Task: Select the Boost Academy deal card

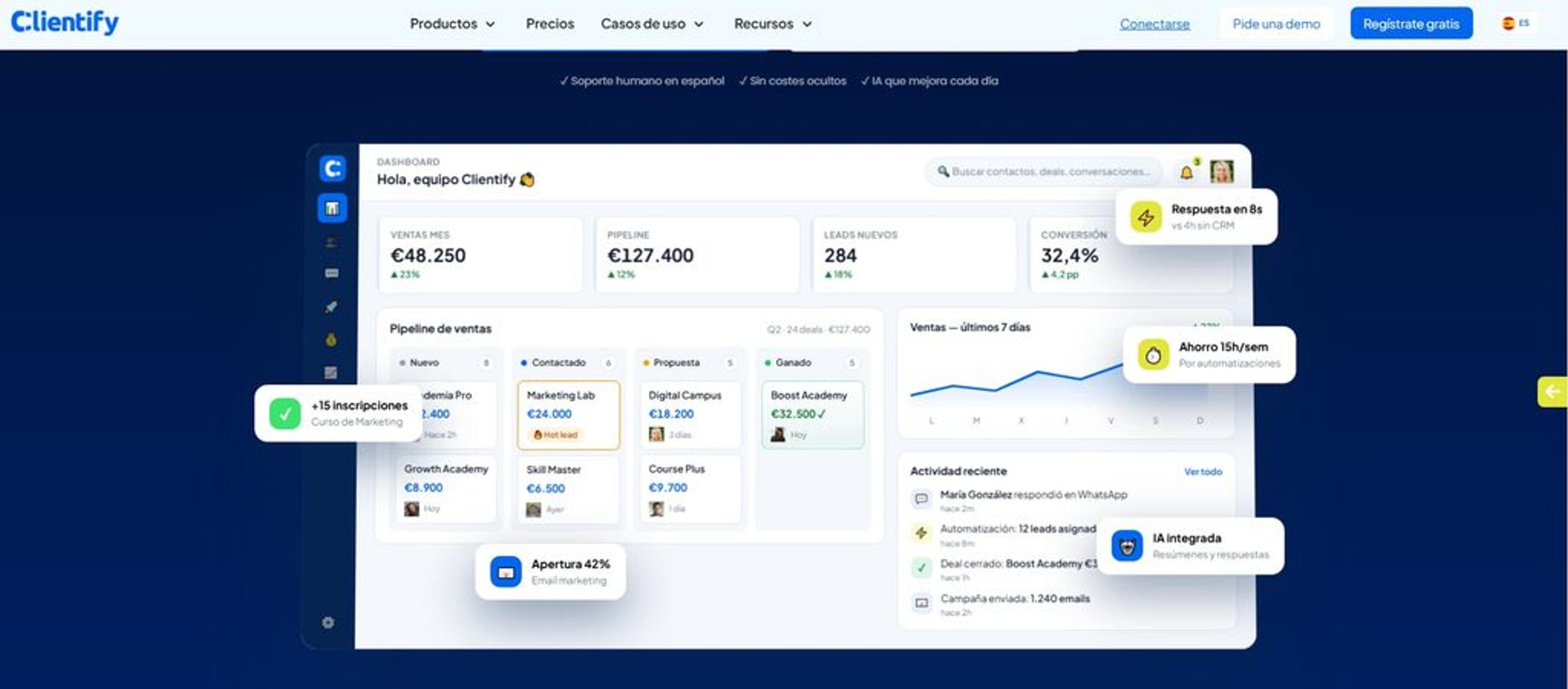Action: coord(813,415)
